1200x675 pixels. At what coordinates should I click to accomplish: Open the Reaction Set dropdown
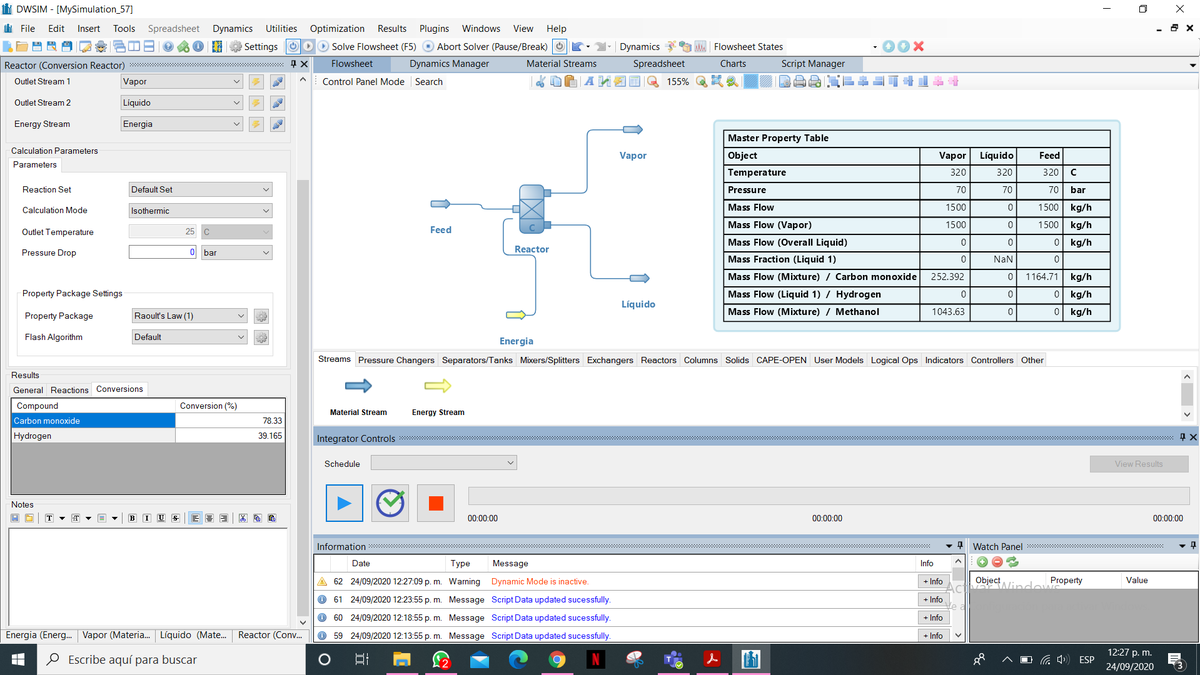(201, 189)
